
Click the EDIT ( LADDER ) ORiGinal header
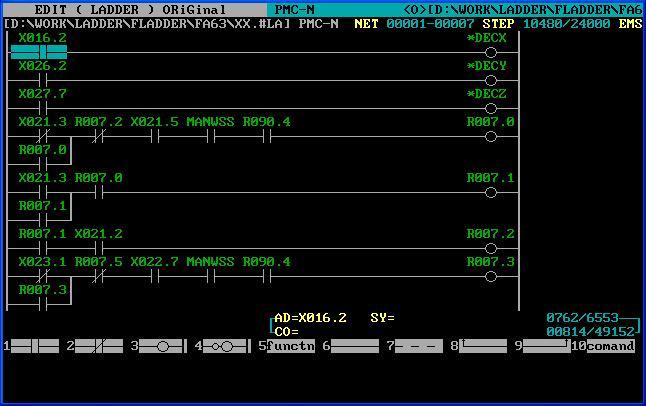coord(130,9)
